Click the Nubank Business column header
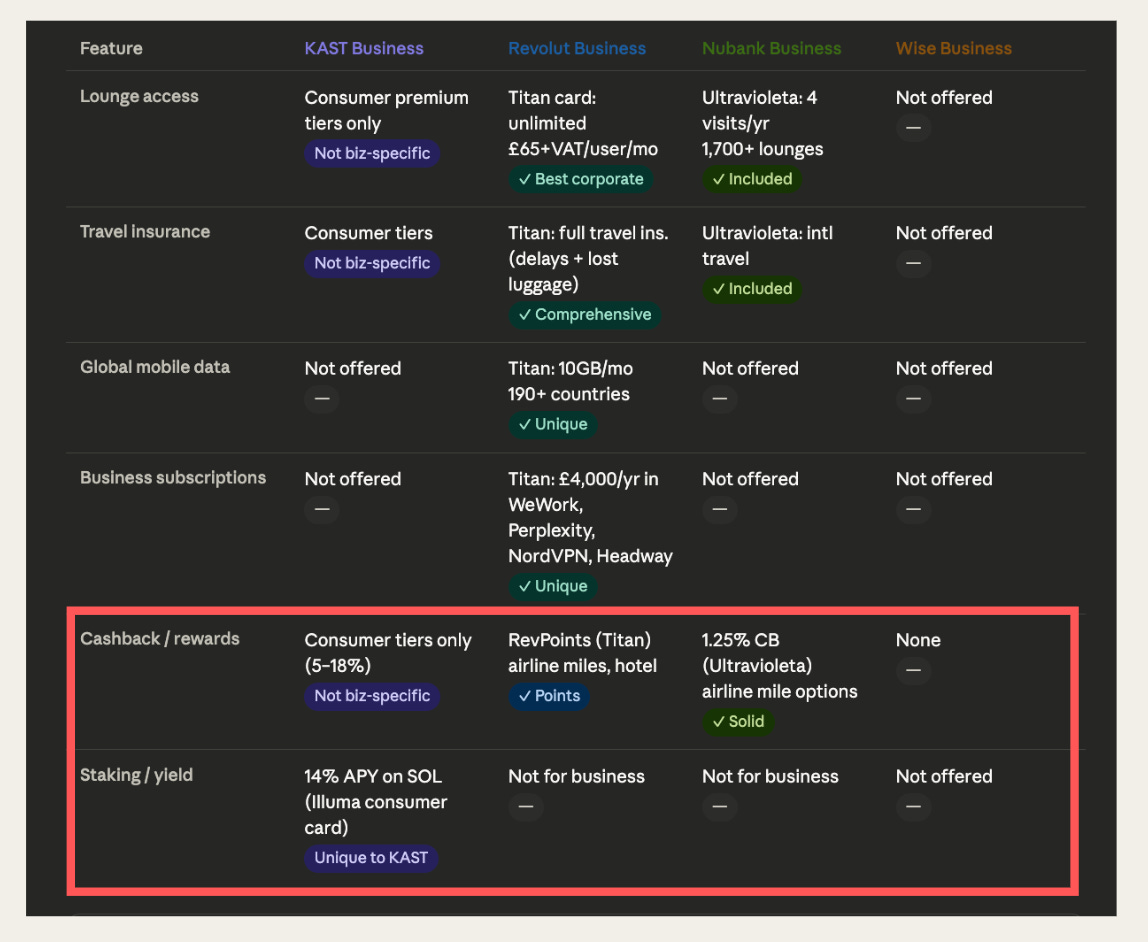Viewport: 1148px width, 942px height. [x=772, y=48]
